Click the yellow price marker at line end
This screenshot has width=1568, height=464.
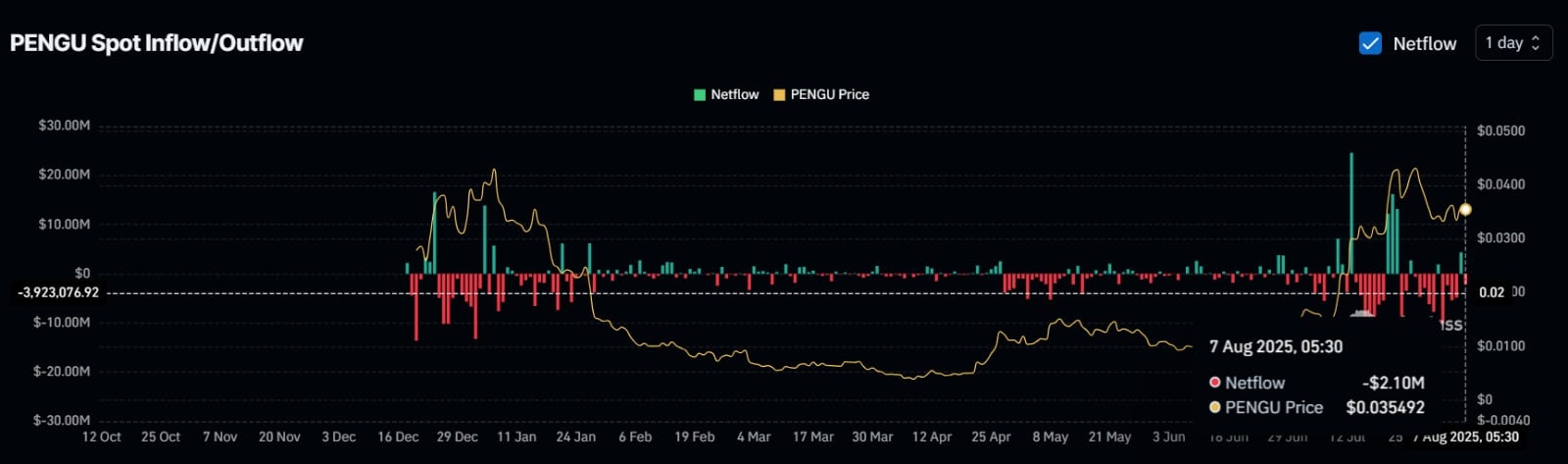[x=1465, y=209]
